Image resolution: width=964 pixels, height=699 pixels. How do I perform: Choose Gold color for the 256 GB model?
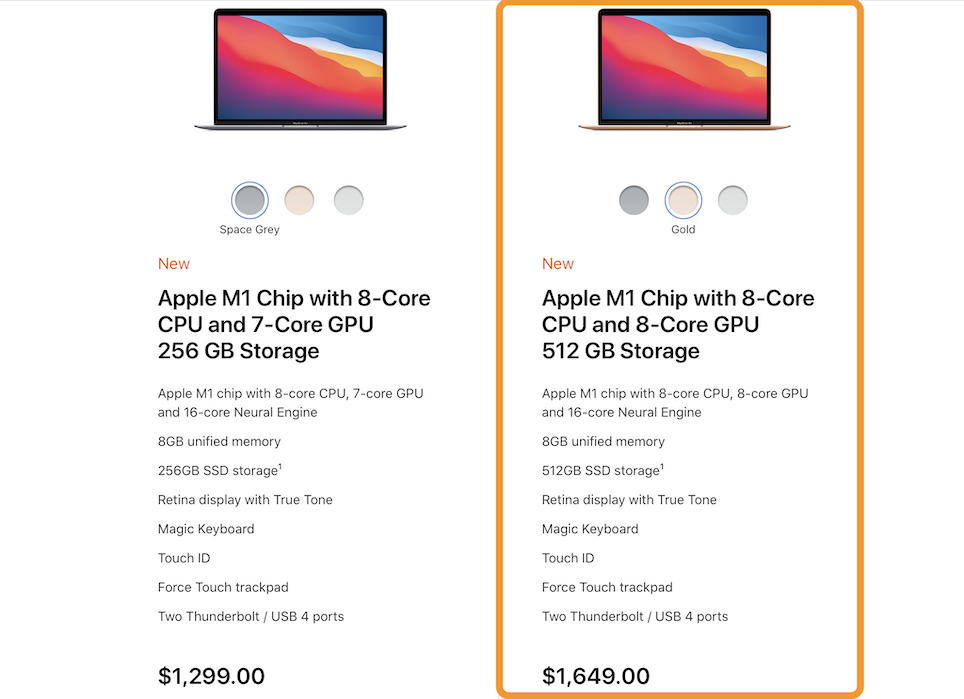click(x=299, y=200)
